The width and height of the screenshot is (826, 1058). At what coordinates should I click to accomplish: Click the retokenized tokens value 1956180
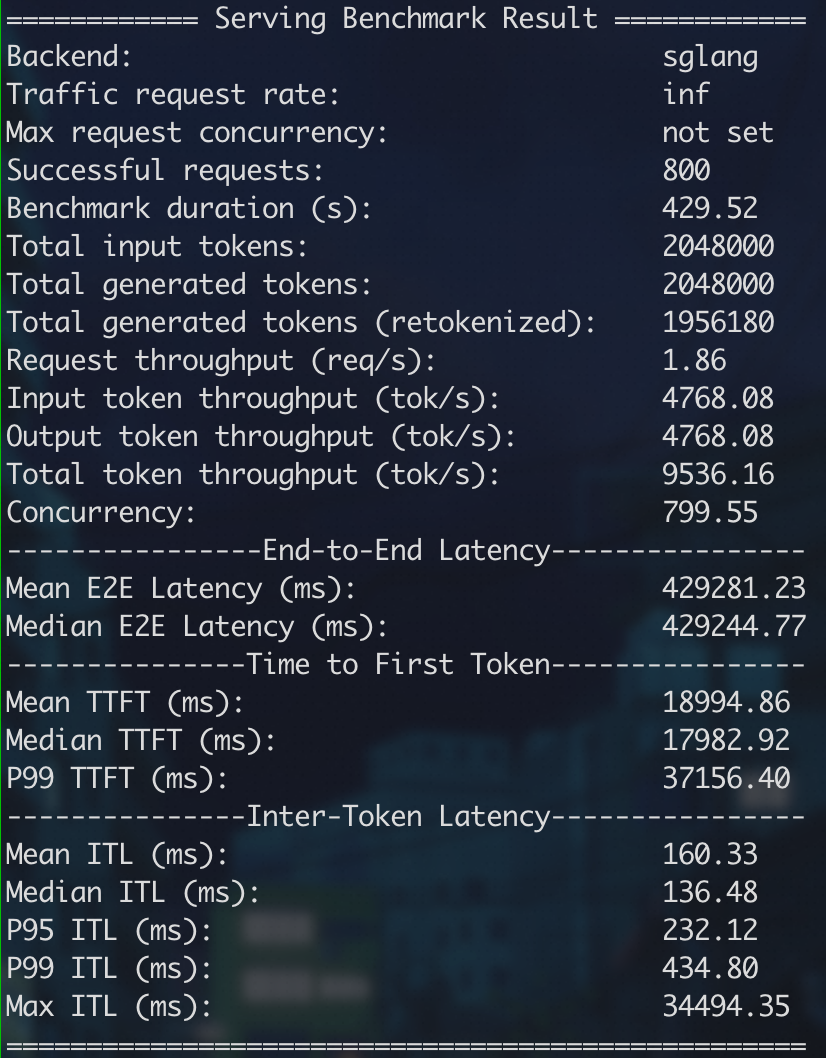[718, 323]
